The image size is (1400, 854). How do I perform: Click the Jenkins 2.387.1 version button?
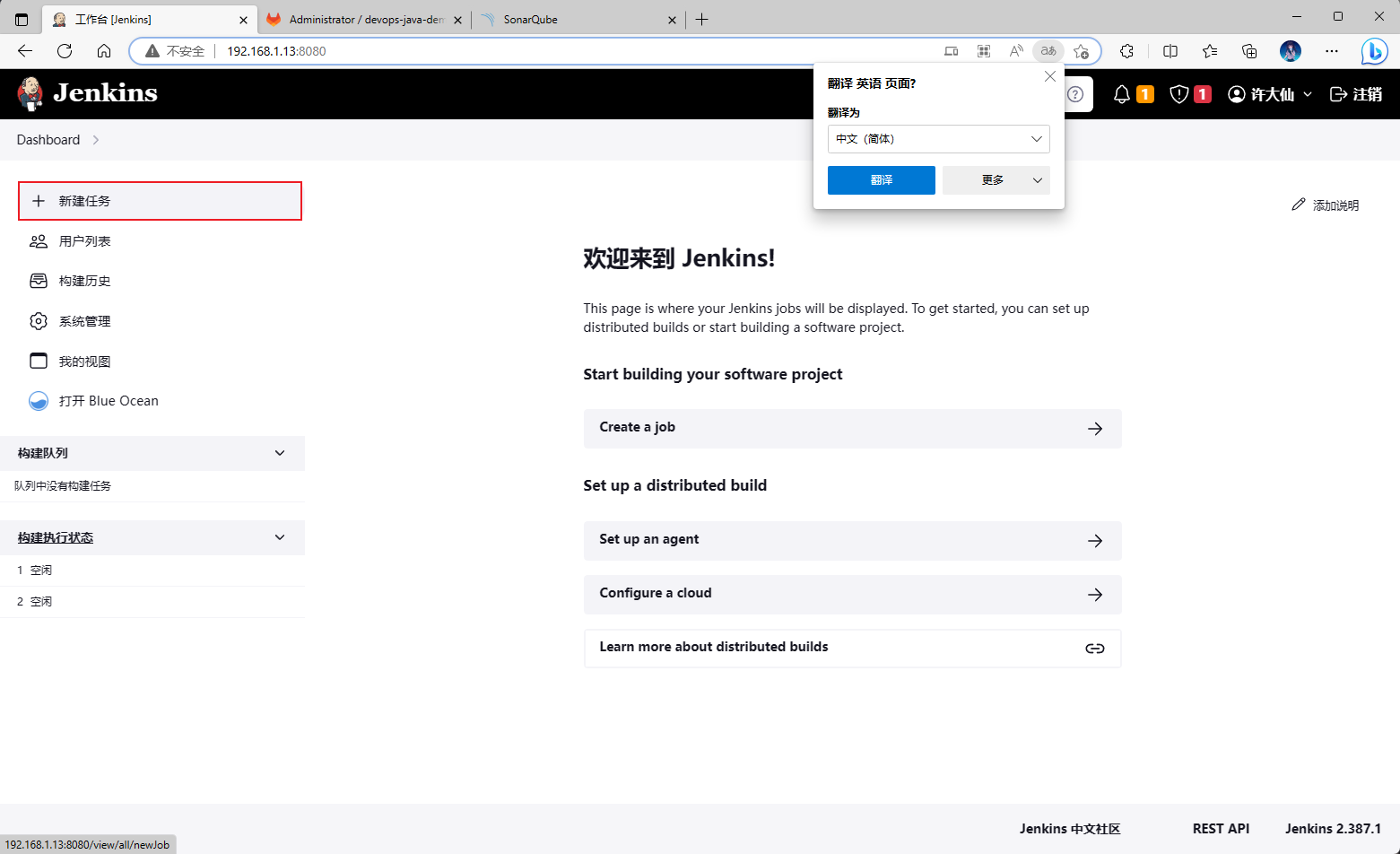pos(1333,829)
